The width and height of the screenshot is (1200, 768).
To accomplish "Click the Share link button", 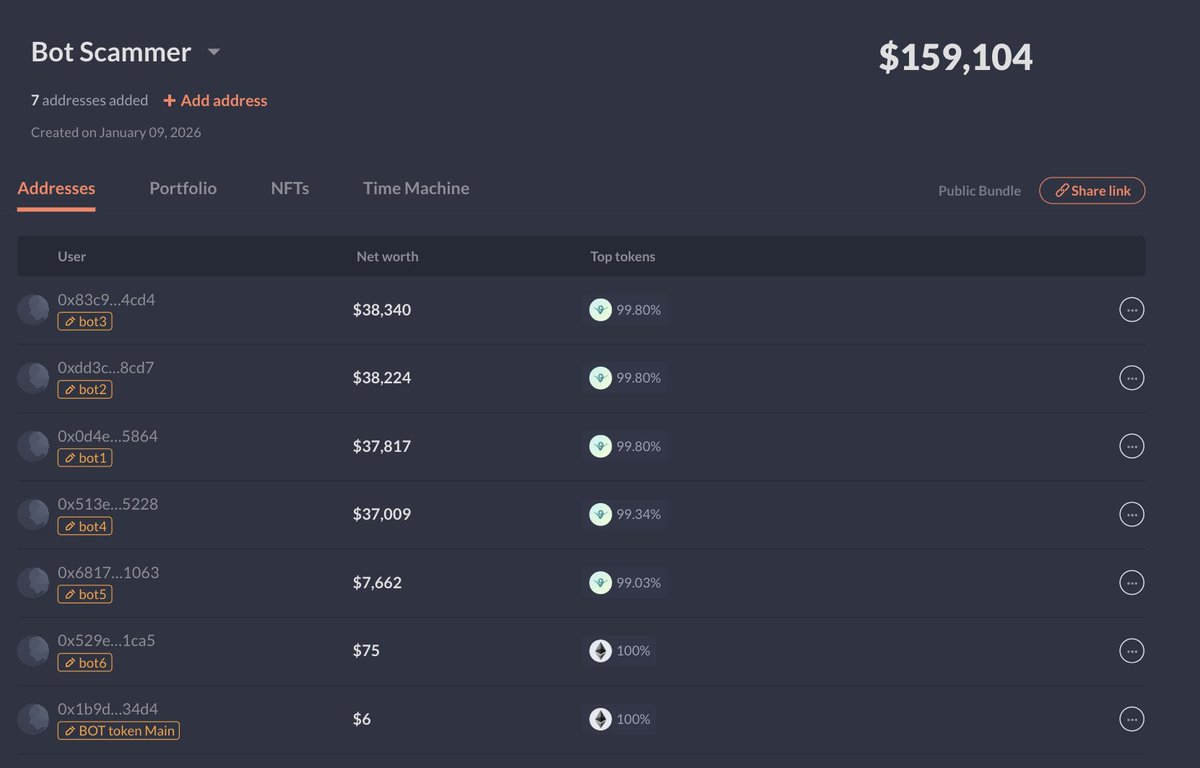I will 1092,190.
